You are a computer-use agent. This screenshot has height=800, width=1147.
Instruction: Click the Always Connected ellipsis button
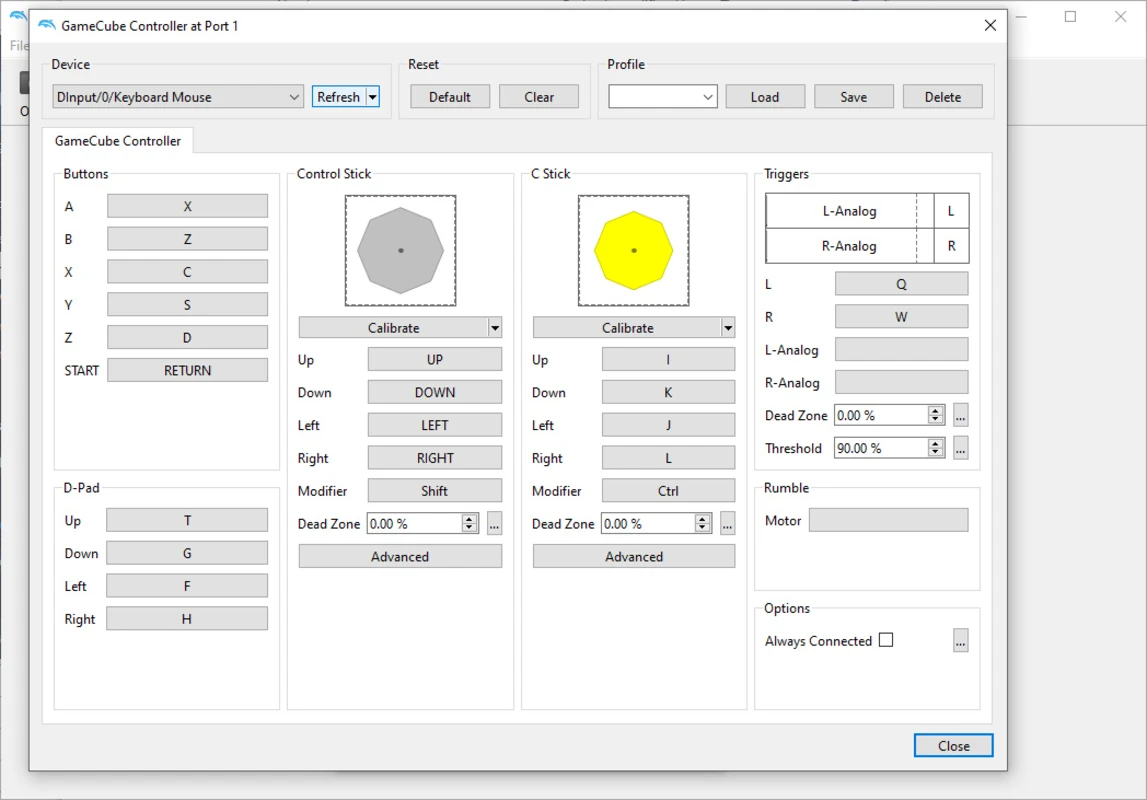click(960, 641)
